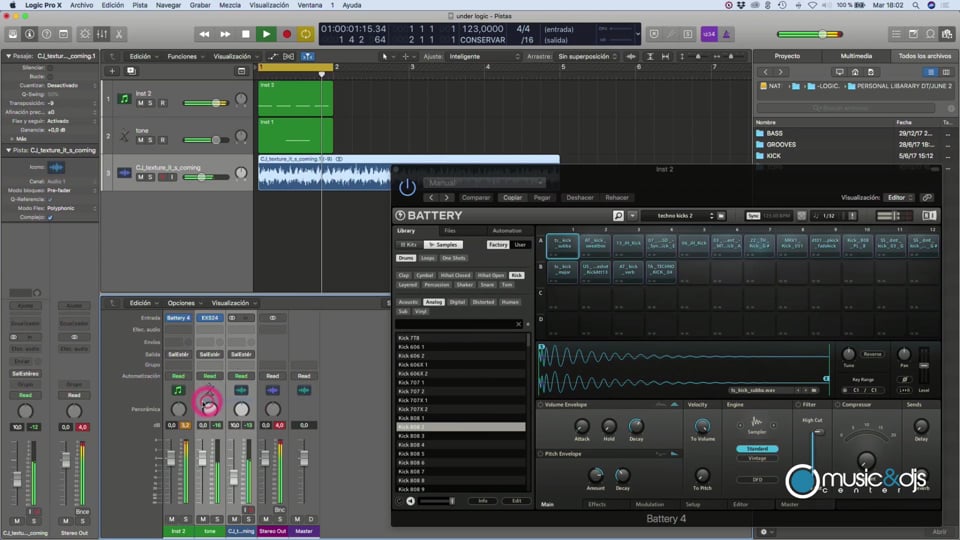Select Kick 808 3 sample in list
The width and height of the screenshot is (960, 540).
(x=460, y=436)
